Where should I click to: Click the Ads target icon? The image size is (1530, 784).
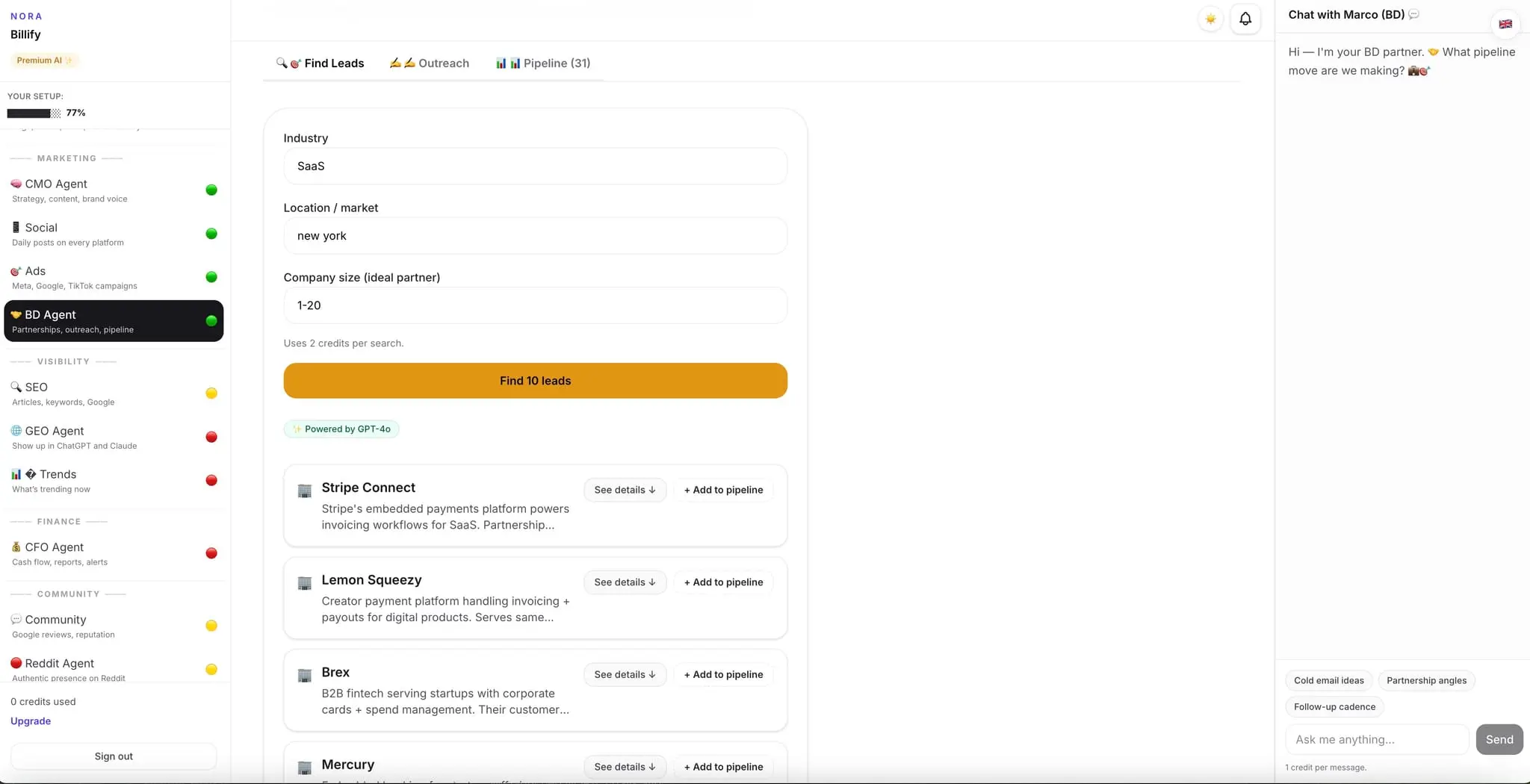pos(16,271)
